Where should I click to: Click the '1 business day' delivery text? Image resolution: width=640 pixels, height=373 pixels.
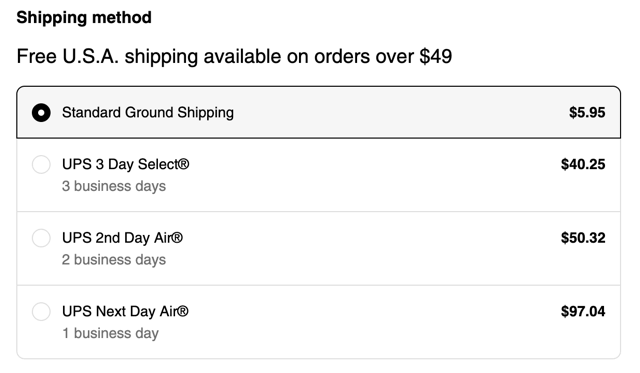[110, 333]
